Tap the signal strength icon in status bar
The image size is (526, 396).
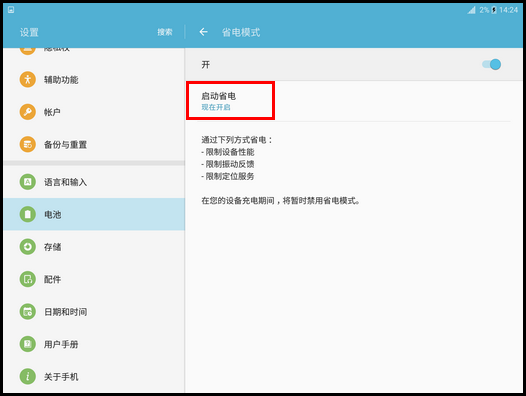tap(471, 10)
